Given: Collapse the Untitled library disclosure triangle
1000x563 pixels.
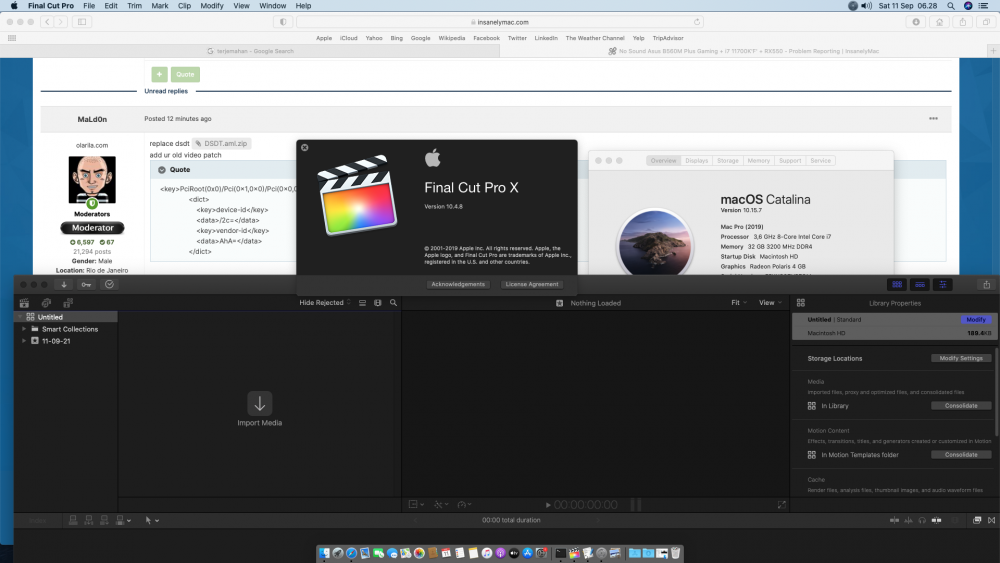Looking at the screenshot, I should tap(20, 317).
